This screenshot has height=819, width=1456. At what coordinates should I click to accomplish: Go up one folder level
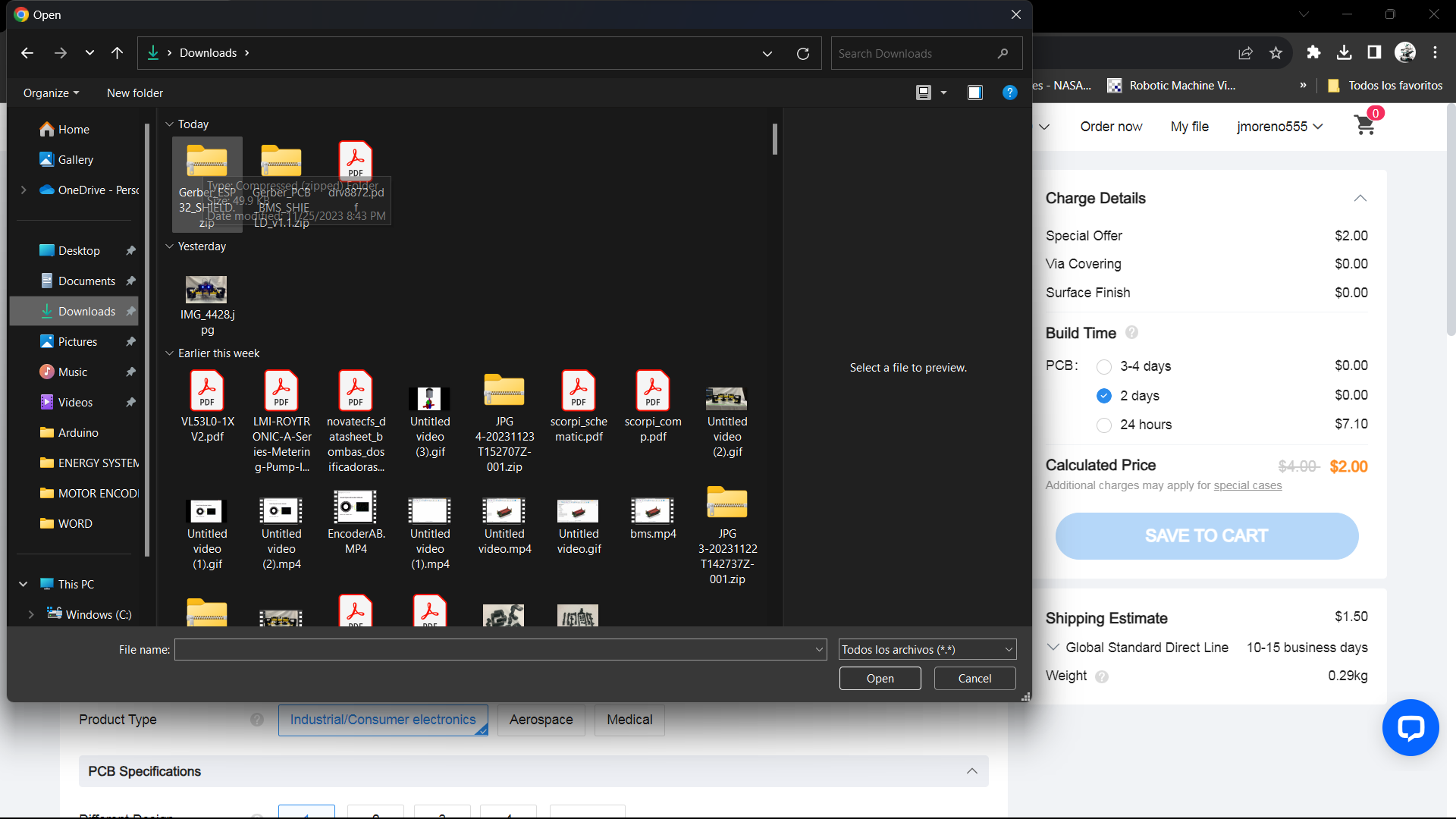point(117,53)
